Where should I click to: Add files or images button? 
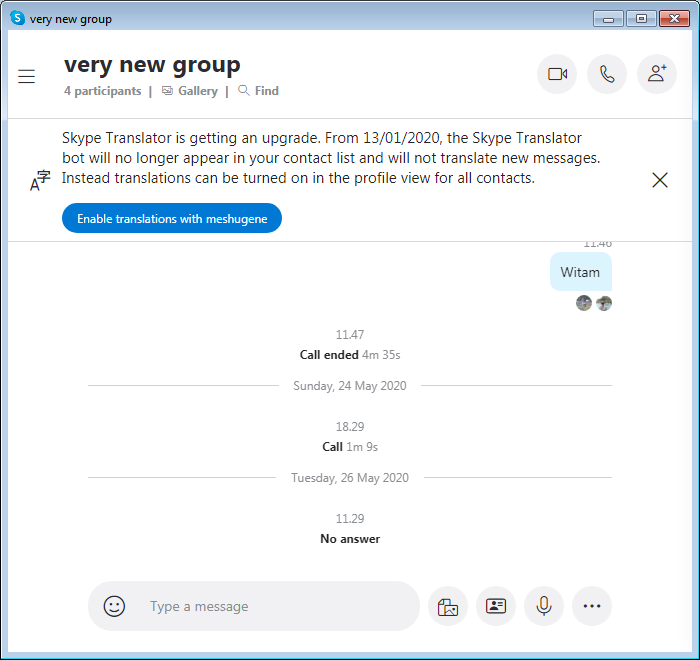tap(448, 606)
